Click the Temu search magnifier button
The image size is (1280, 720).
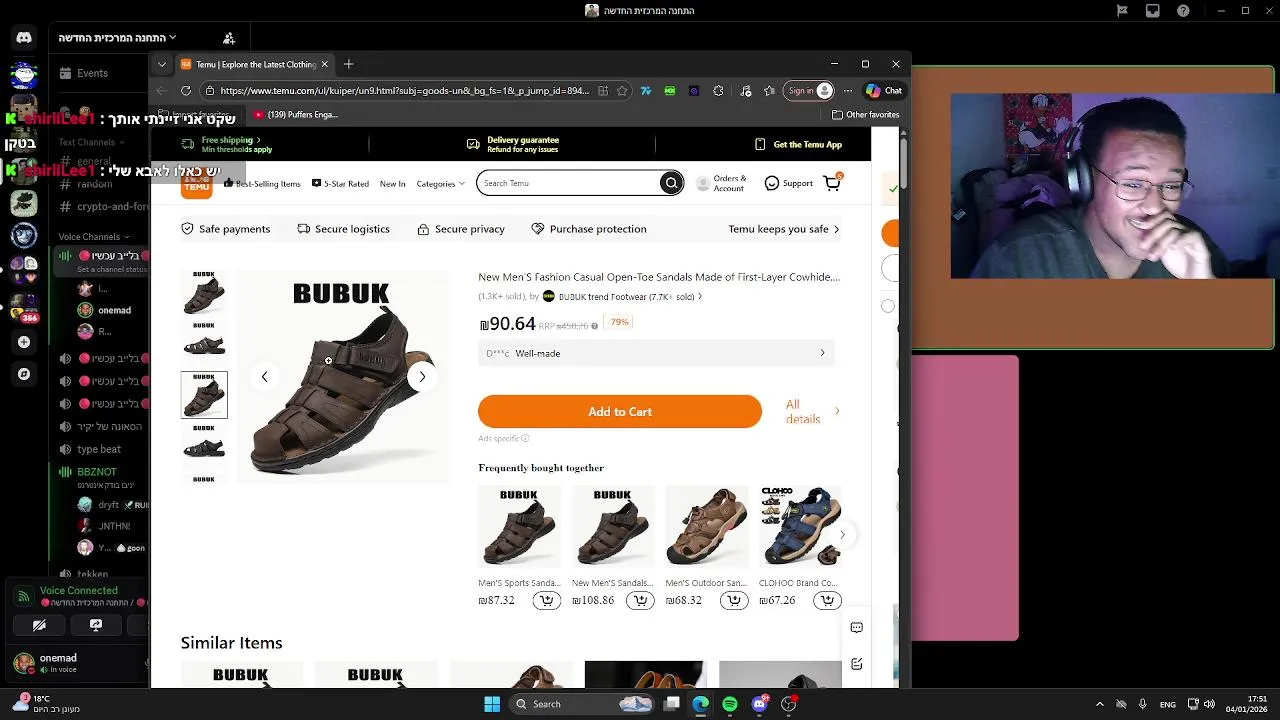[x=671, y=183]
